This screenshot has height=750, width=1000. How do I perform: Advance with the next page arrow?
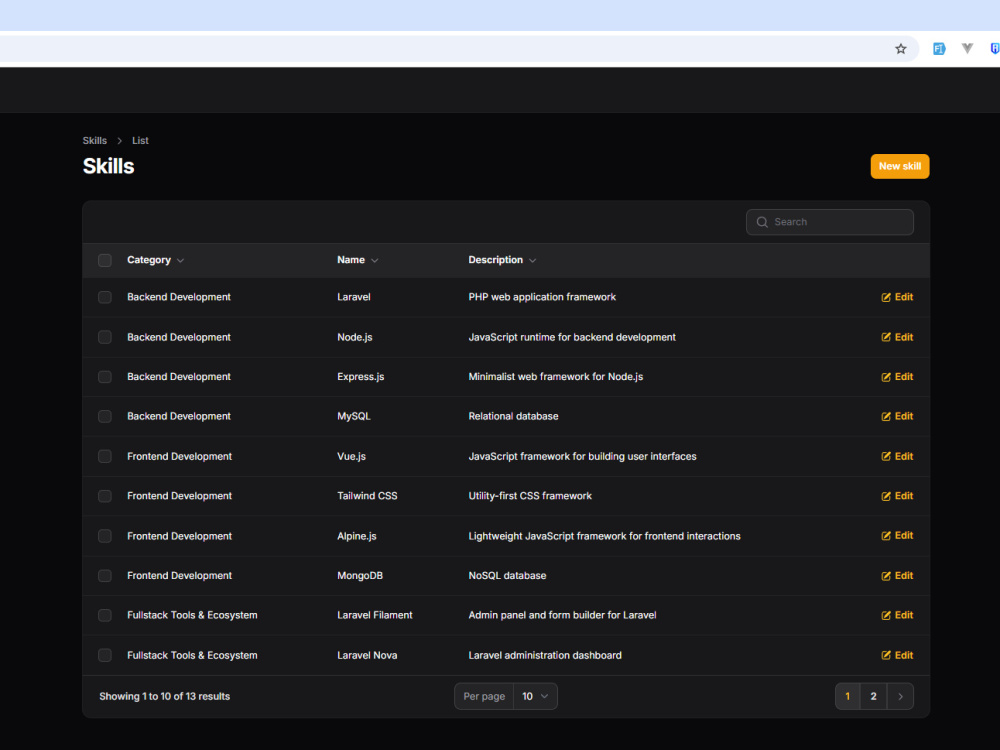click(900, 696)
